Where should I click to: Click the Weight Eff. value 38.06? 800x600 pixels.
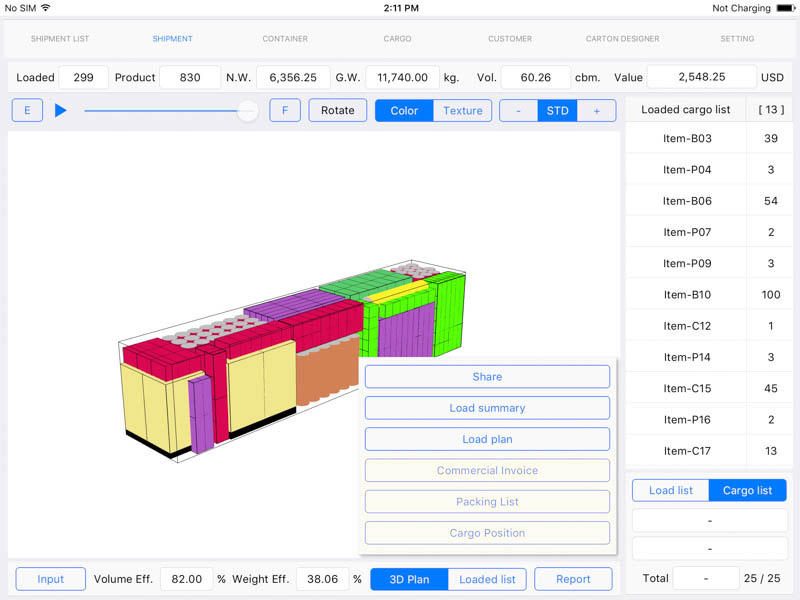point(322,579)
